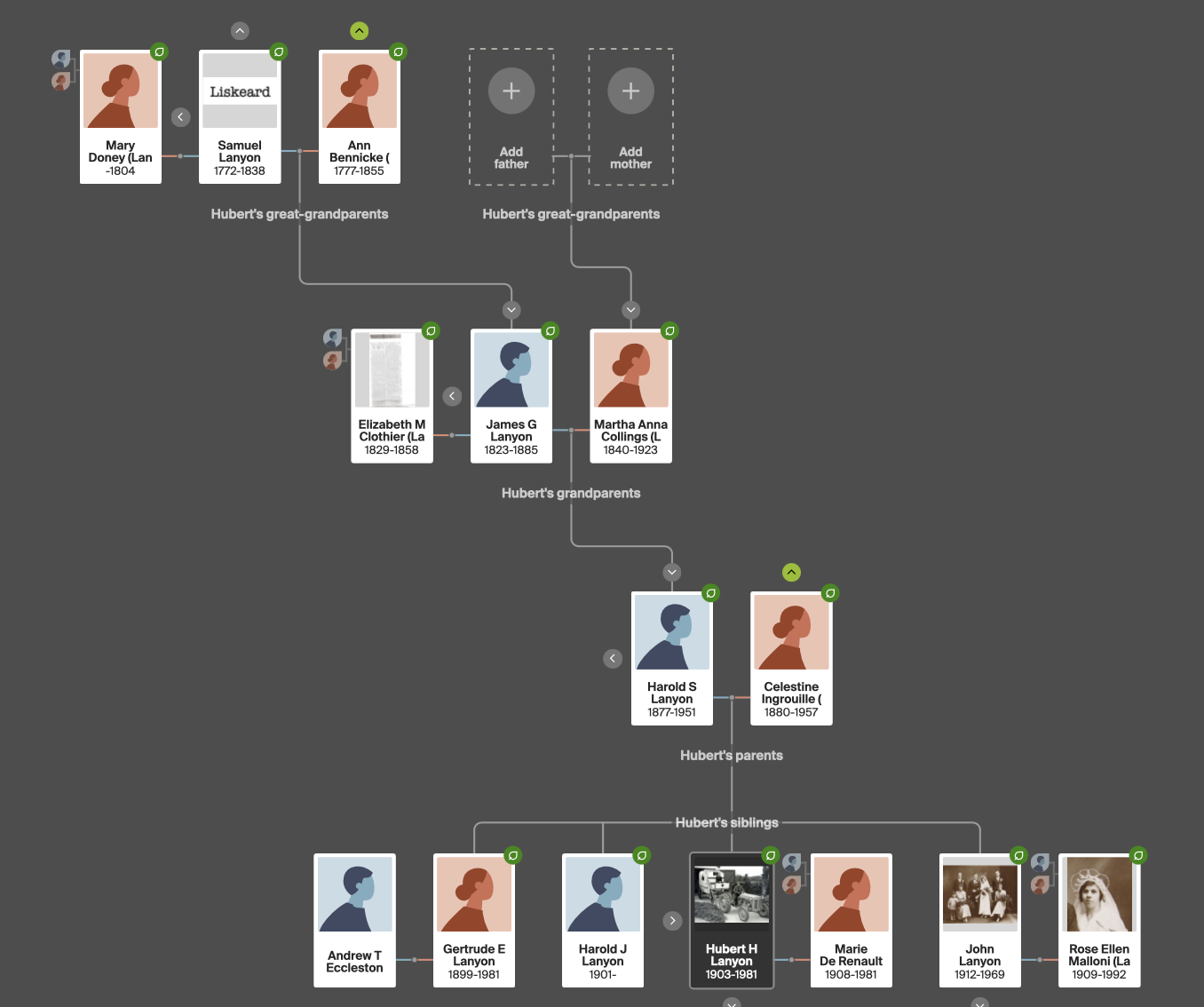The height and width of the screenshot is (1007, 1204).
Task: Select the Andrew T Eccleston card
Action: point(354,921)
